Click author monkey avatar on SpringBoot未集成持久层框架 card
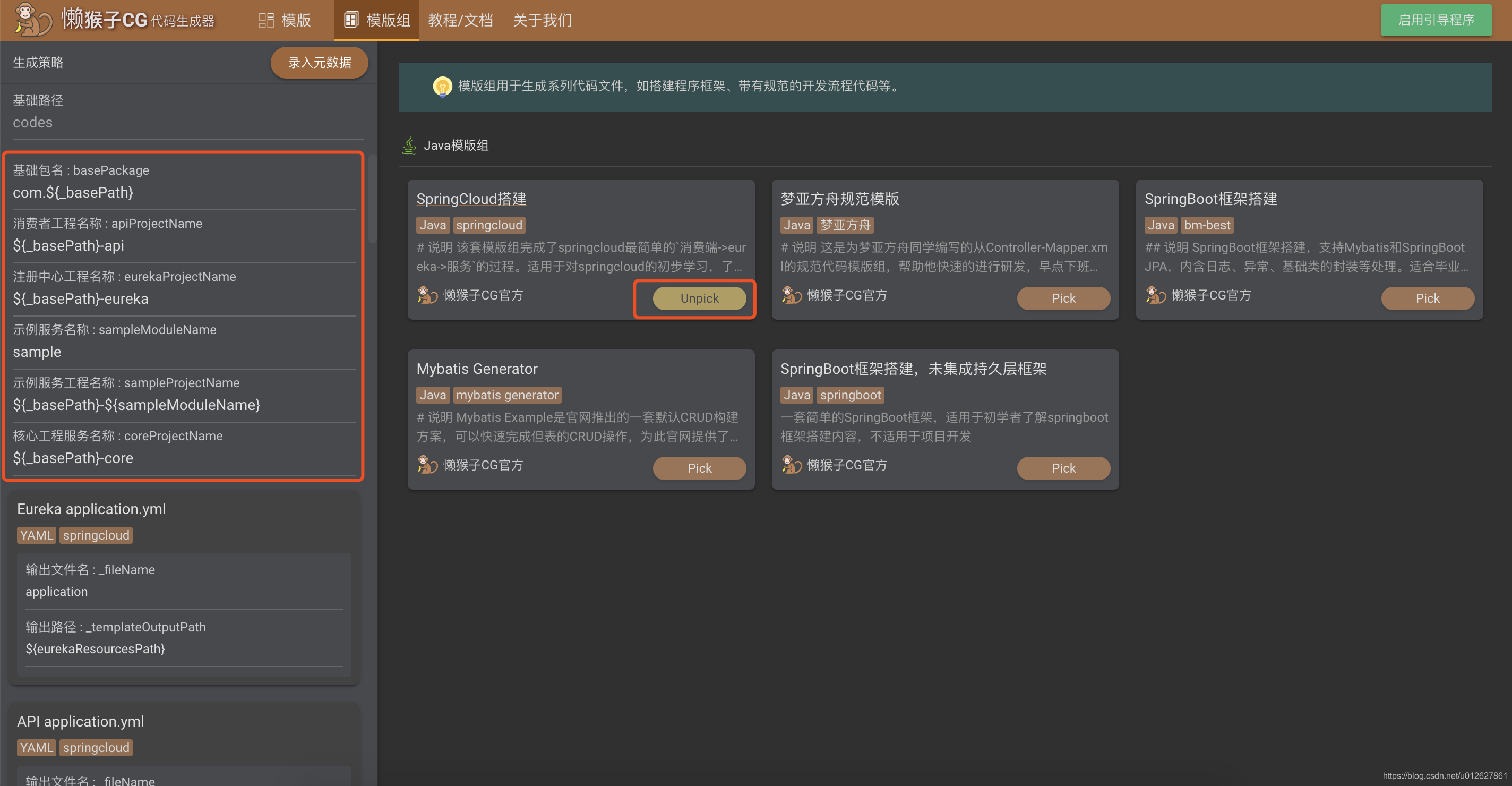The height and width of the screenshot is (786, 1512). tap(791, 465)
